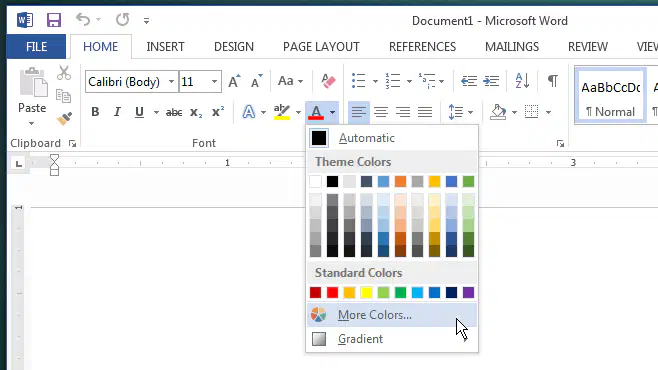Click the Numbering list icon
This screenshot has width=658, height=370.
click(x=393, y=81)
